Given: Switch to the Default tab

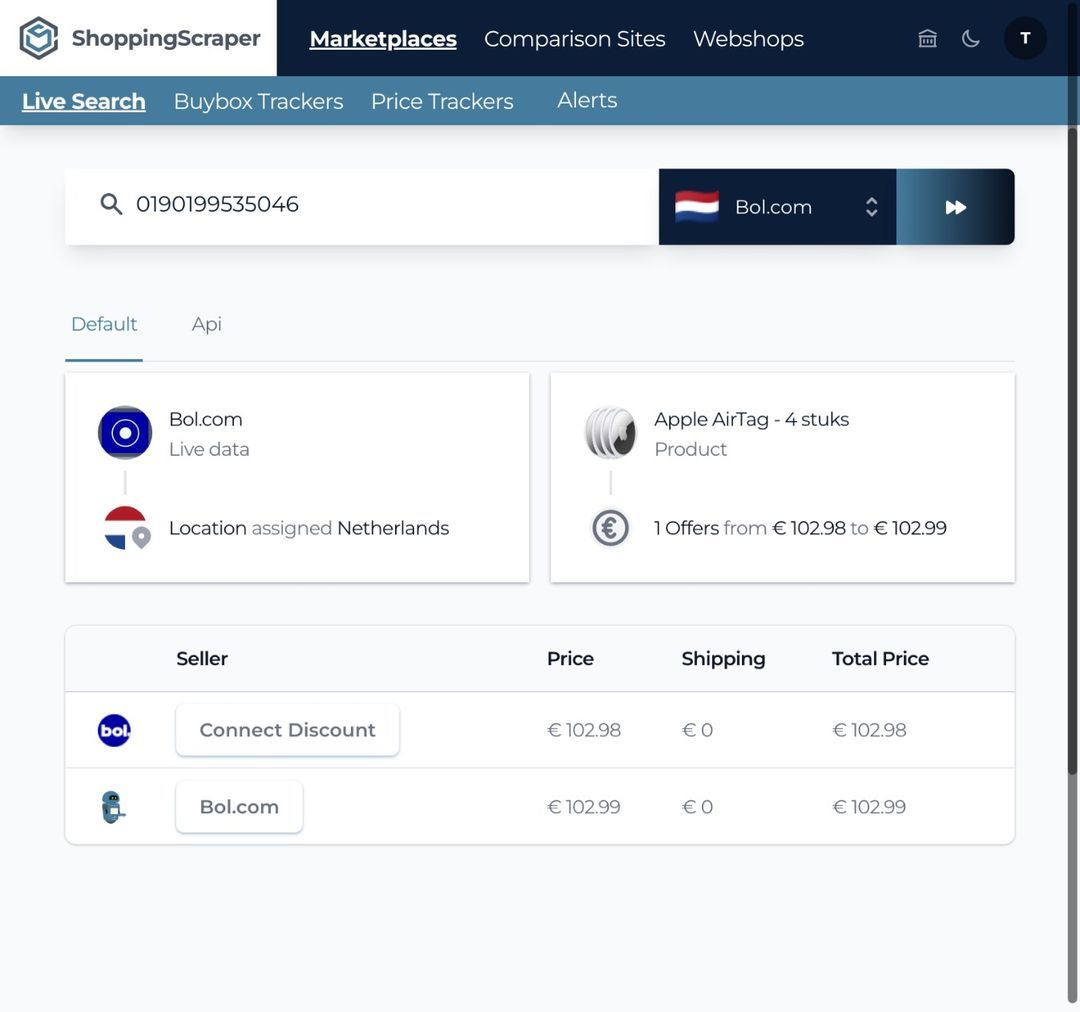Looking at the screenshot, I should [104, 324].
